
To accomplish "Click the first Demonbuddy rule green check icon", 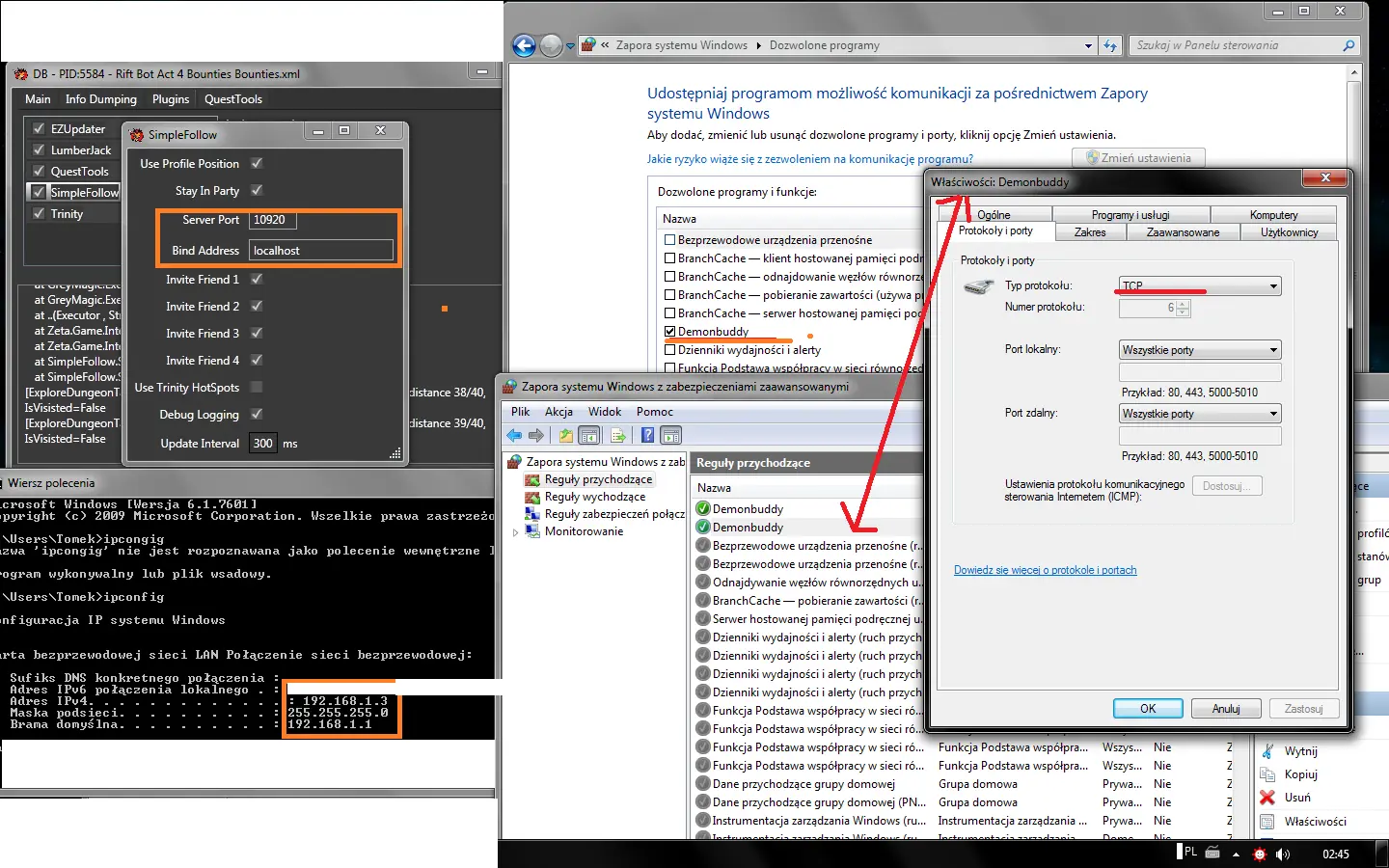I will point(703,509).
